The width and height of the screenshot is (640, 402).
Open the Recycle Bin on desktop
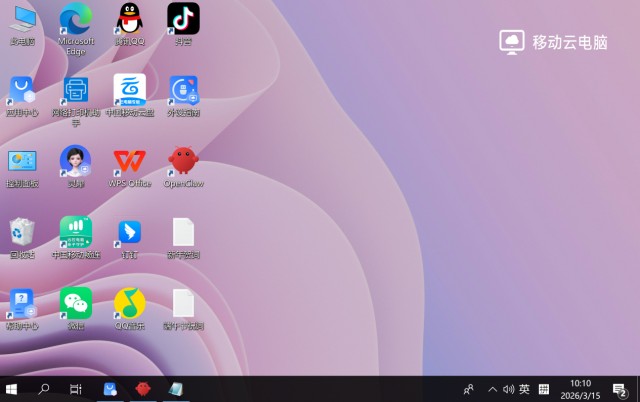pos(22,232)
